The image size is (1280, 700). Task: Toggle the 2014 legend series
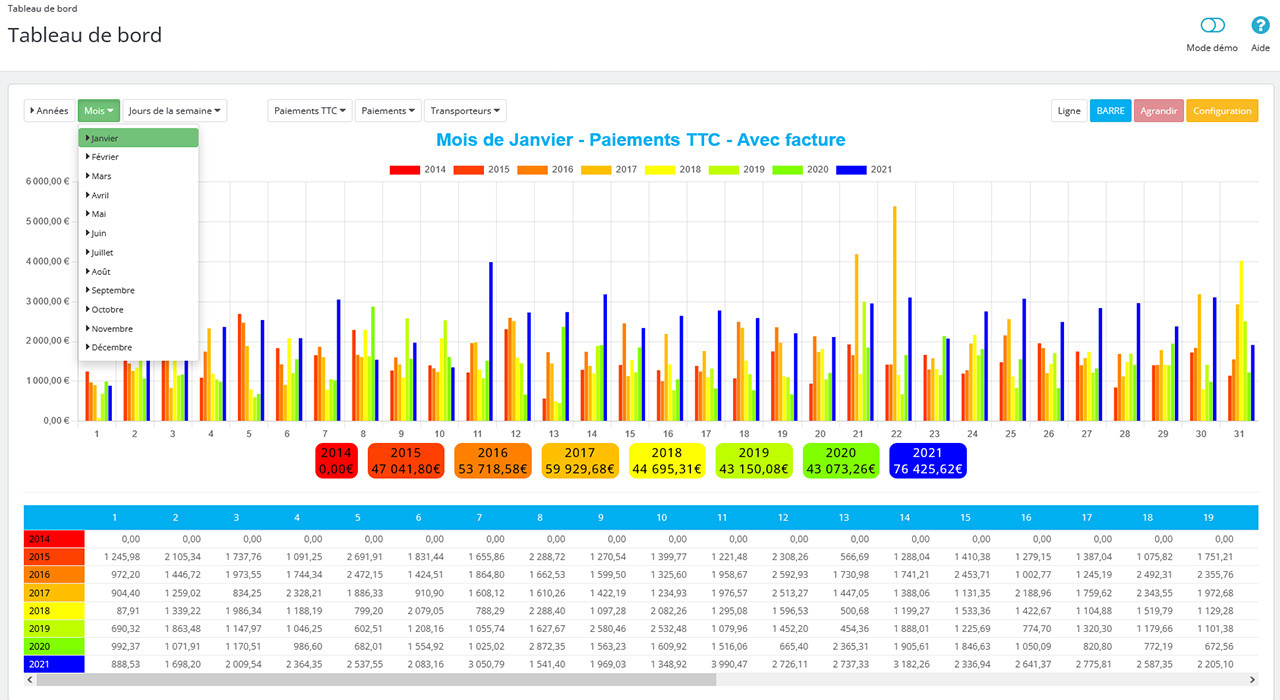[x=418, y=170]
